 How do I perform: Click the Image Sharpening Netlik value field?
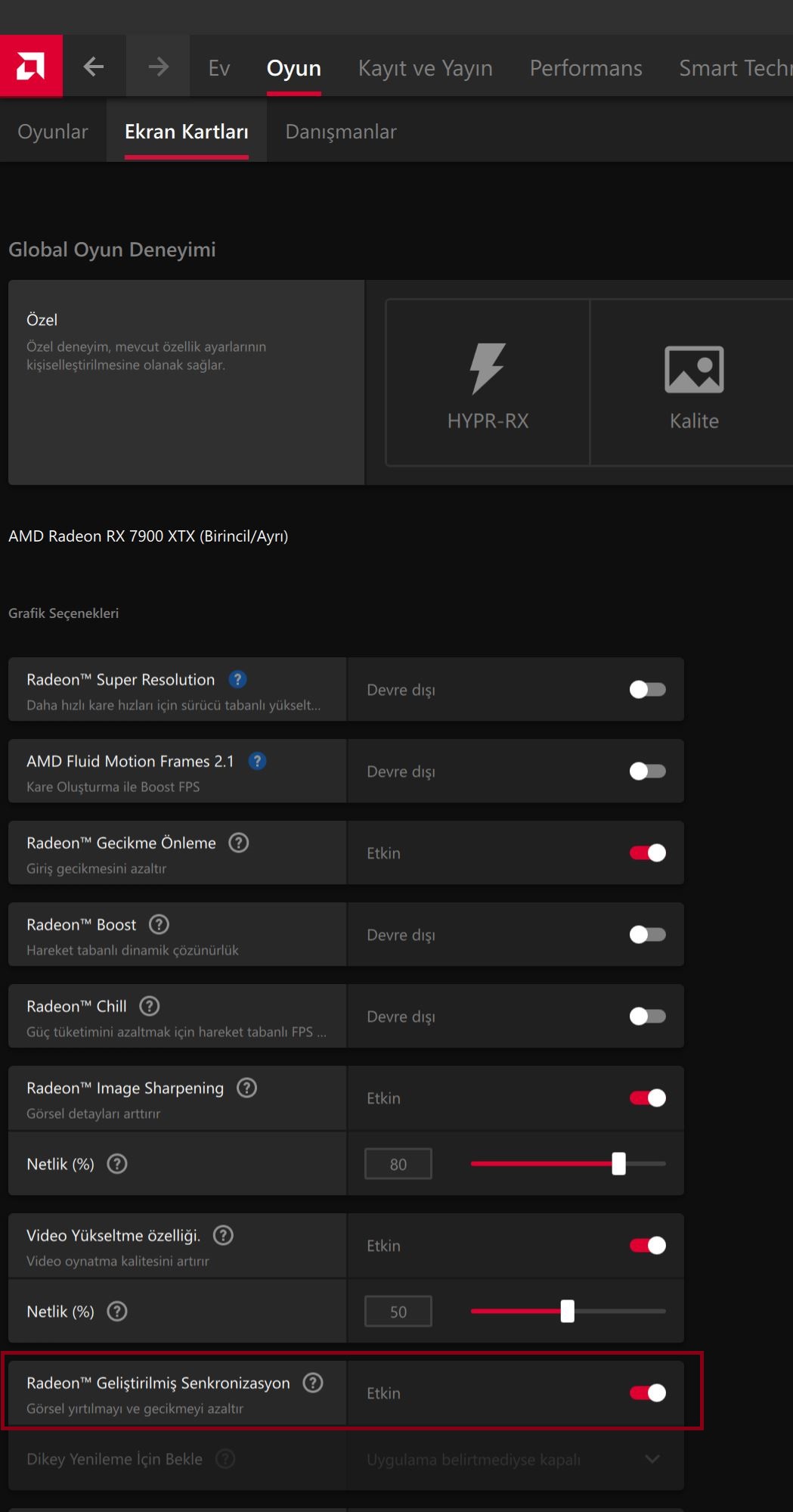(398, 1164)
